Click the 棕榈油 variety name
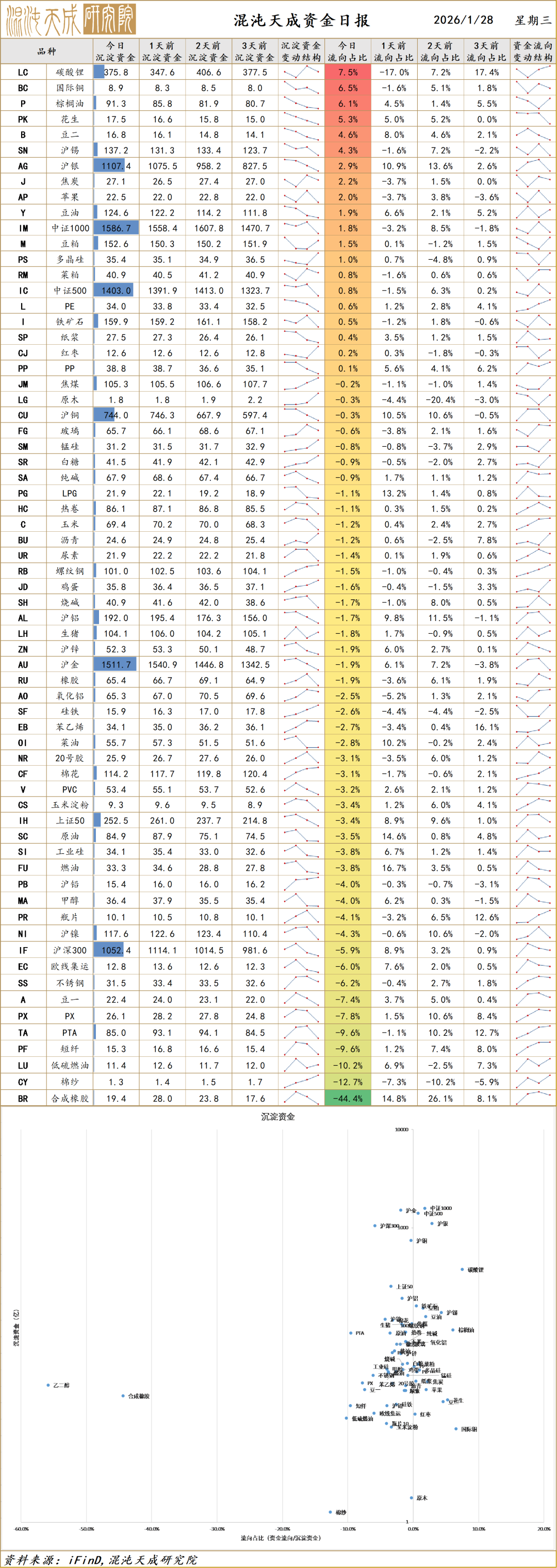 [70, 104]
